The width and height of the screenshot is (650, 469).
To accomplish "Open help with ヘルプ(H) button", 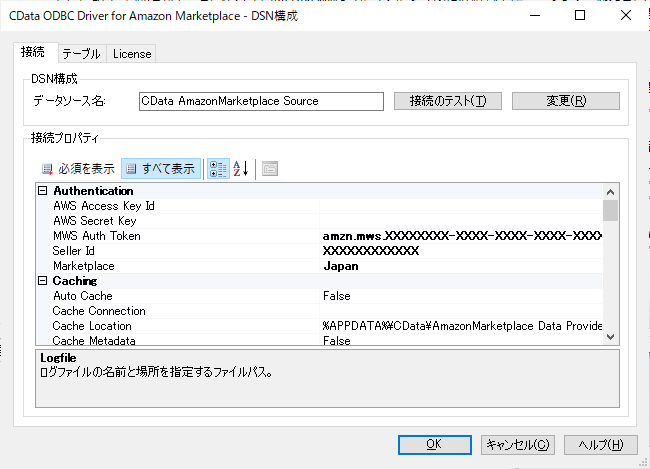I will pyautogui.click(x=600, y=445).
